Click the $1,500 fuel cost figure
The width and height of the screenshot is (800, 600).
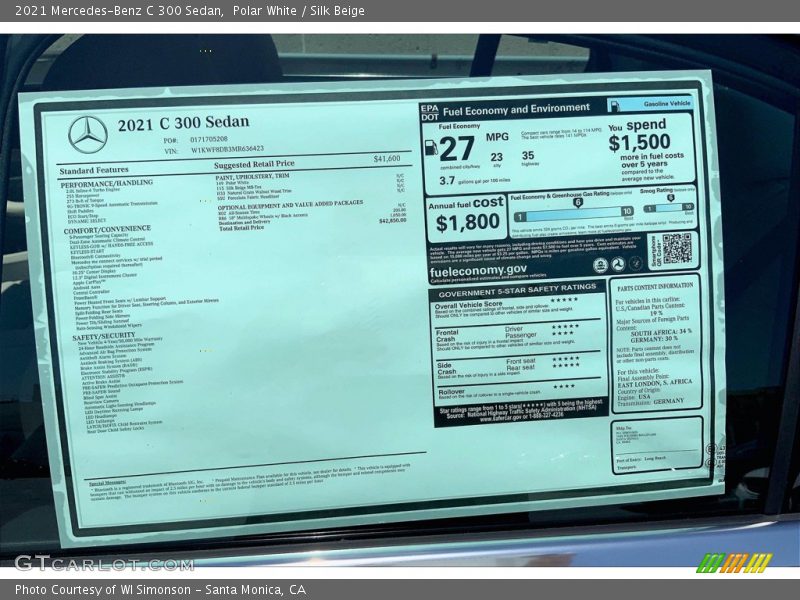(x=639, y=142)
